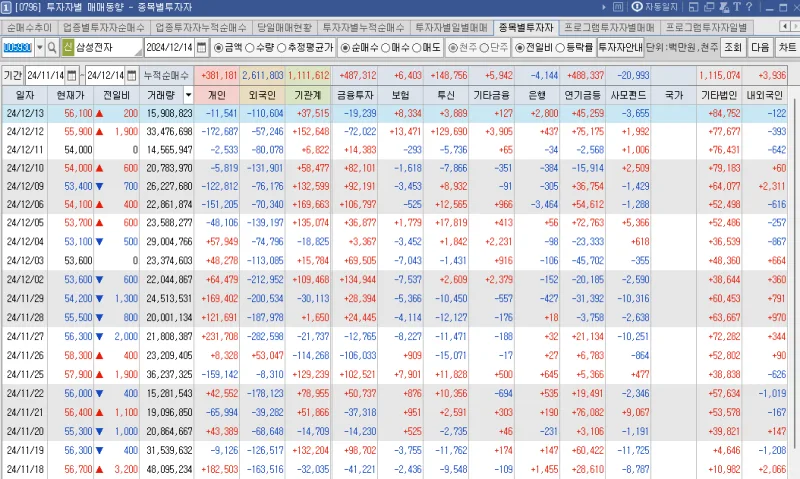Click the 투자자안내 button
Screen dimensions: 800x479
[x=620, y=47]
